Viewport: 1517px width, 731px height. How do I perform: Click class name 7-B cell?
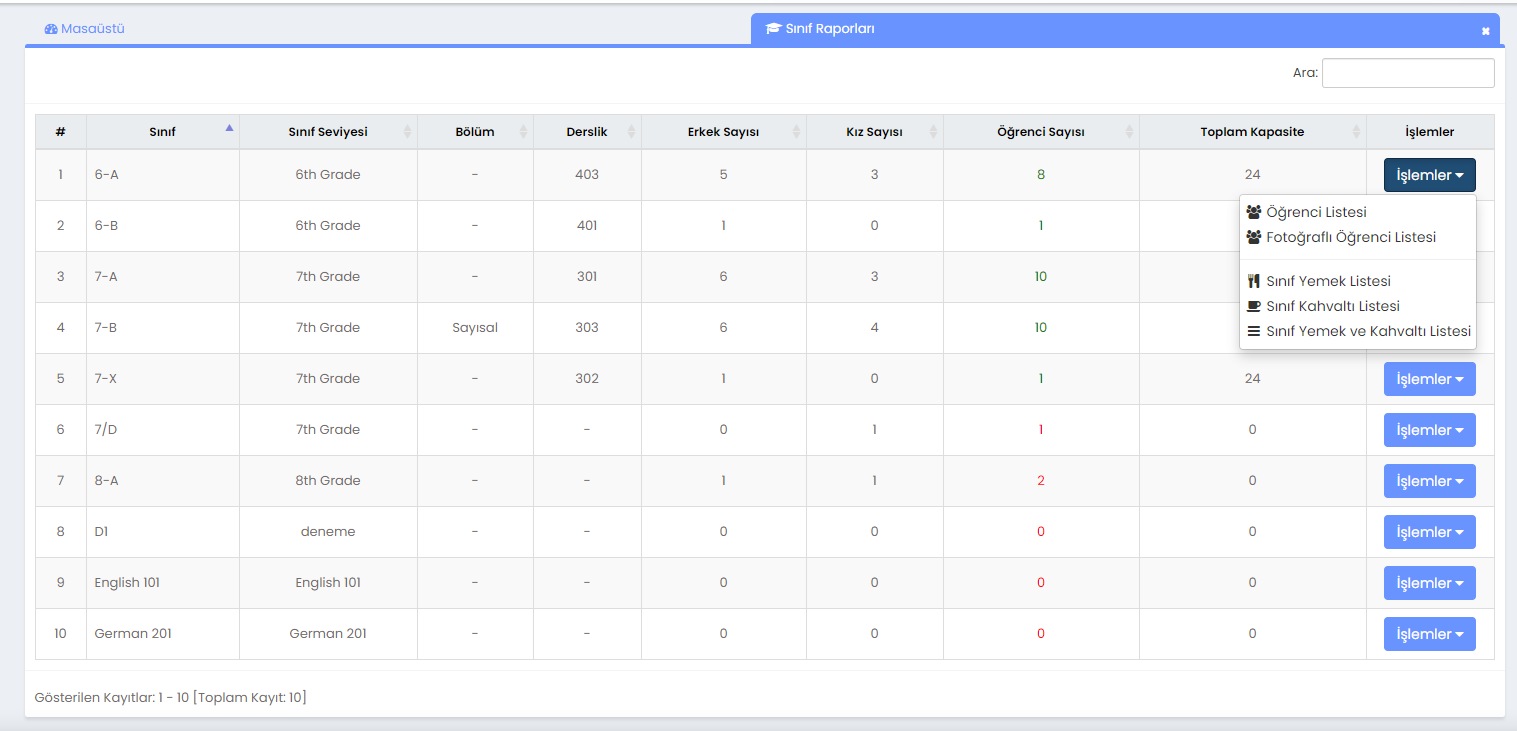pos(163,328)
